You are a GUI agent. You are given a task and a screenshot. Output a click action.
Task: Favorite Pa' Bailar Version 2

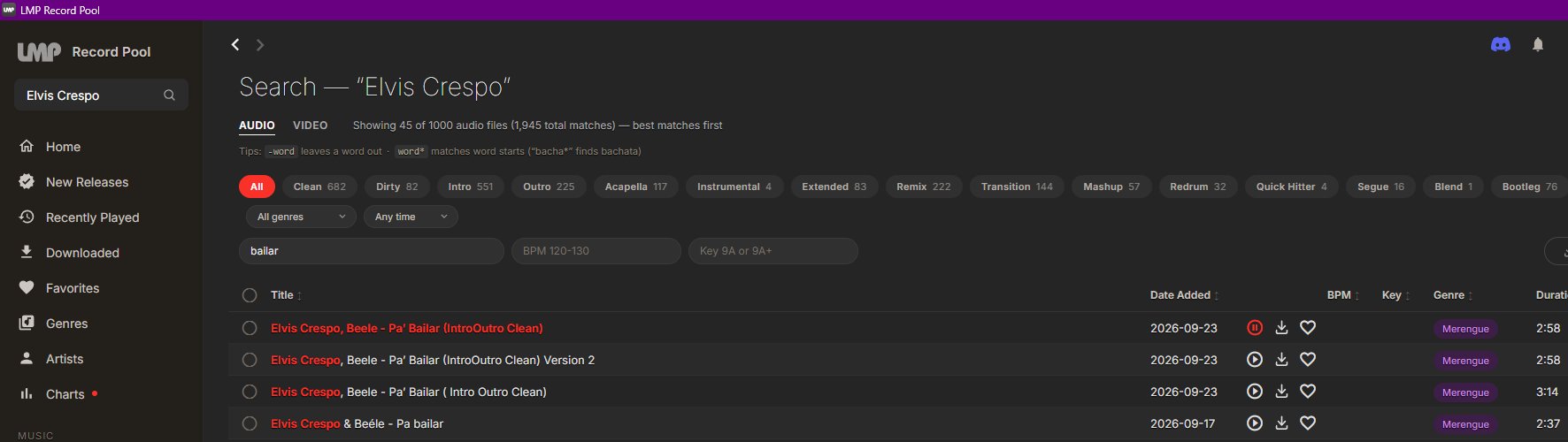(x=1308, y=360)
